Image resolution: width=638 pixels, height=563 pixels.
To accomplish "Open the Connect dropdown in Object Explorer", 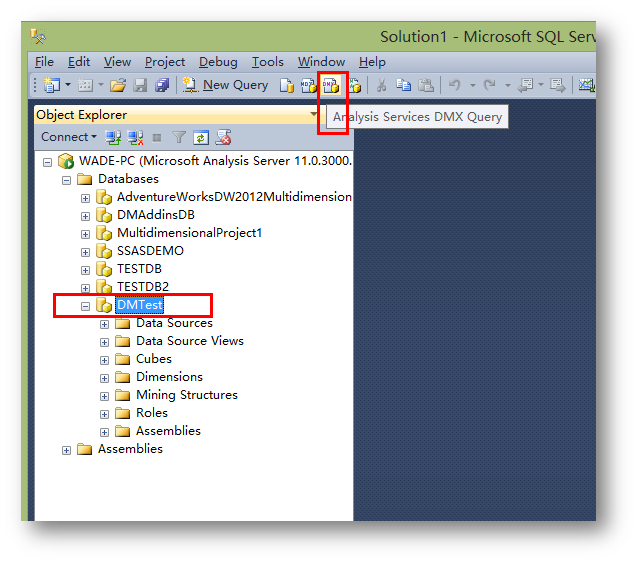I will click(x=69, y=137).
